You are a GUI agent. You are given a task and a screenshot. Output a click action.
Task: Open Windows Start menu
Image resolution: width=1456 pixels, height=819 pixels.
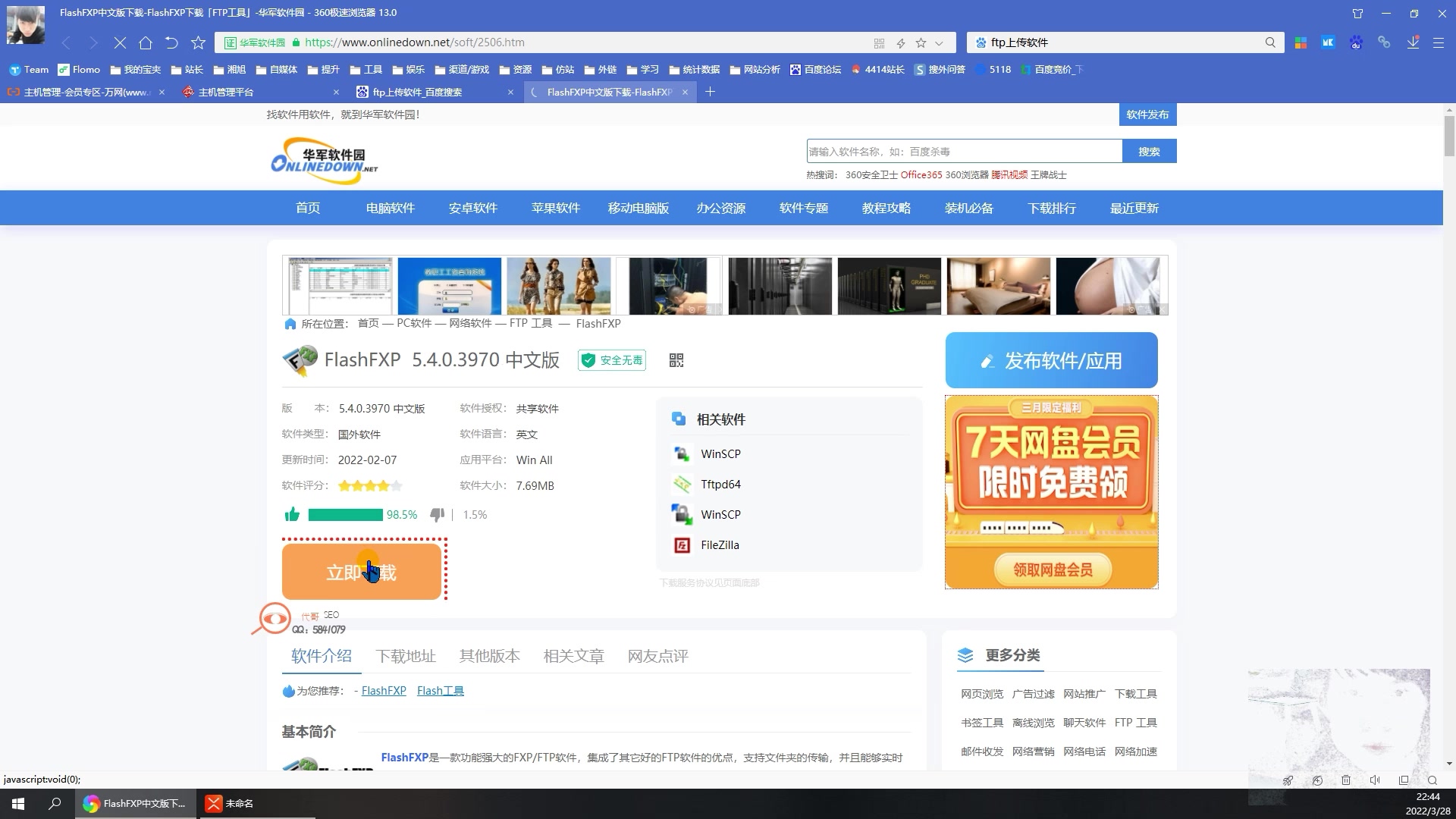point(18,803)
